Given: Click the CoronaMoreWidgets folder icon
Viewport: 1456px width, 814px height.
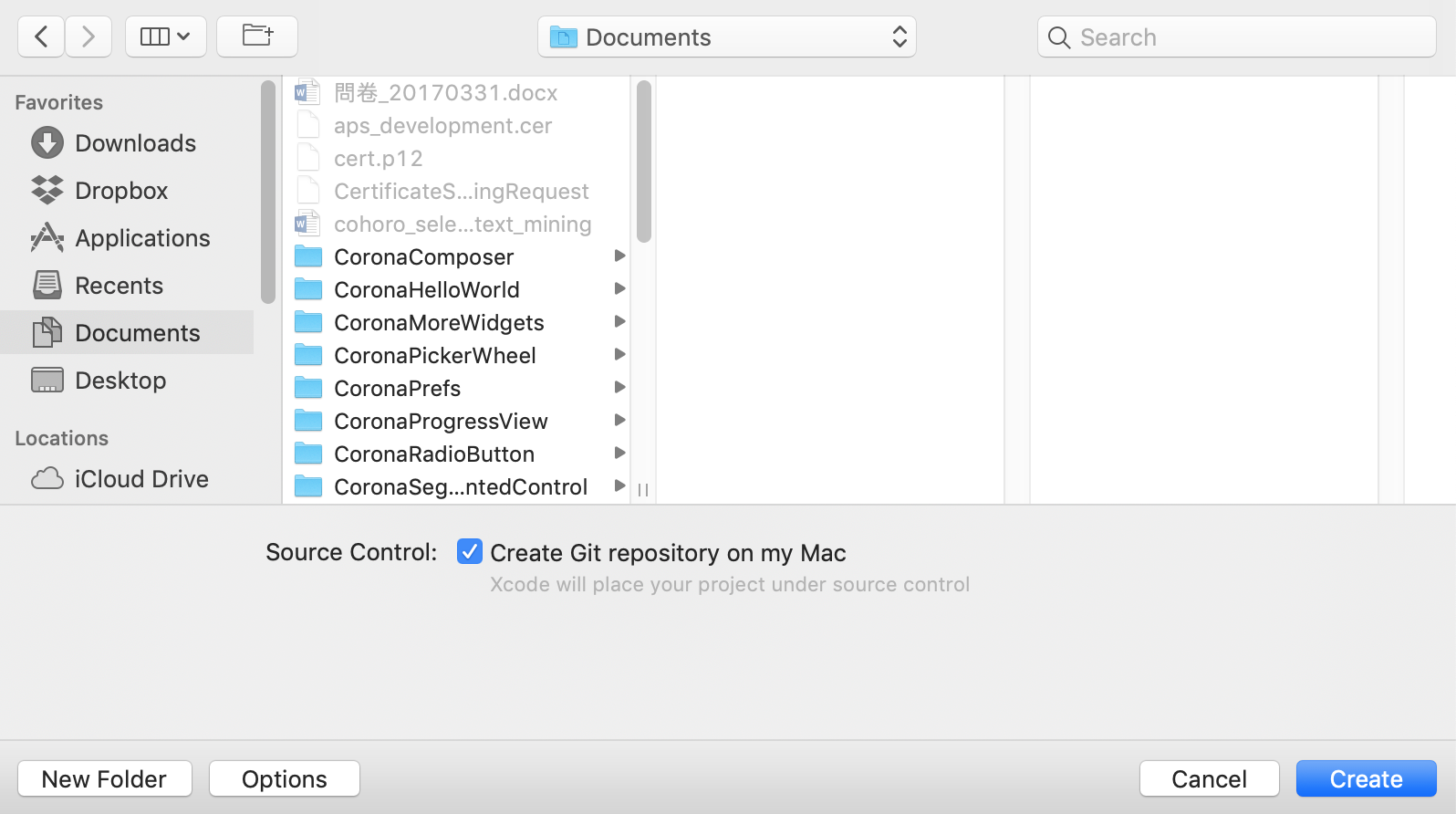Looking at the screenshot, I should [x=308, y=322].
